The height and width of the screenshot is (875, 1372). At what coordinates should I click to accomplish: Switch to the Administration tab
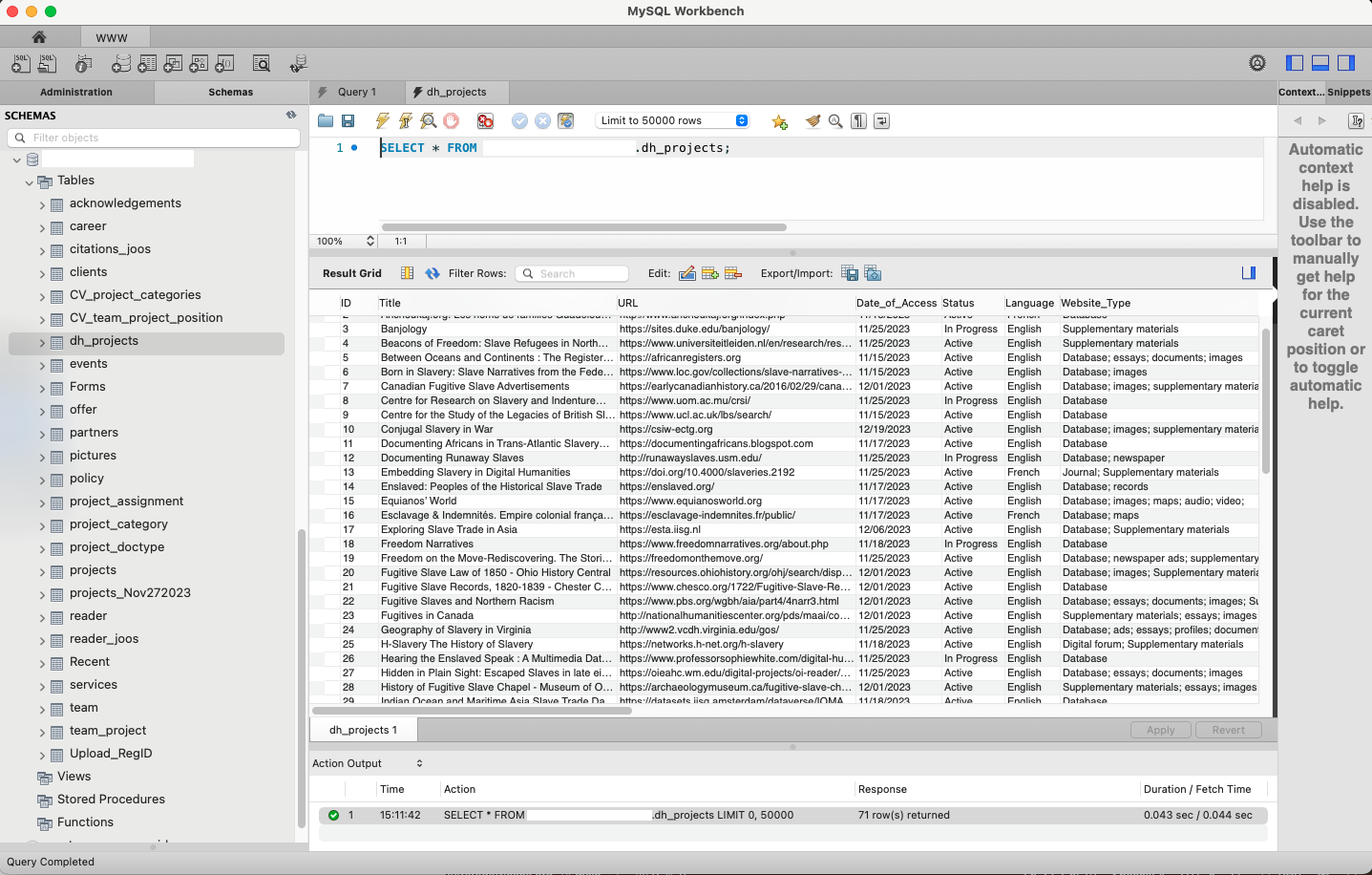click(x=76, y=92)
